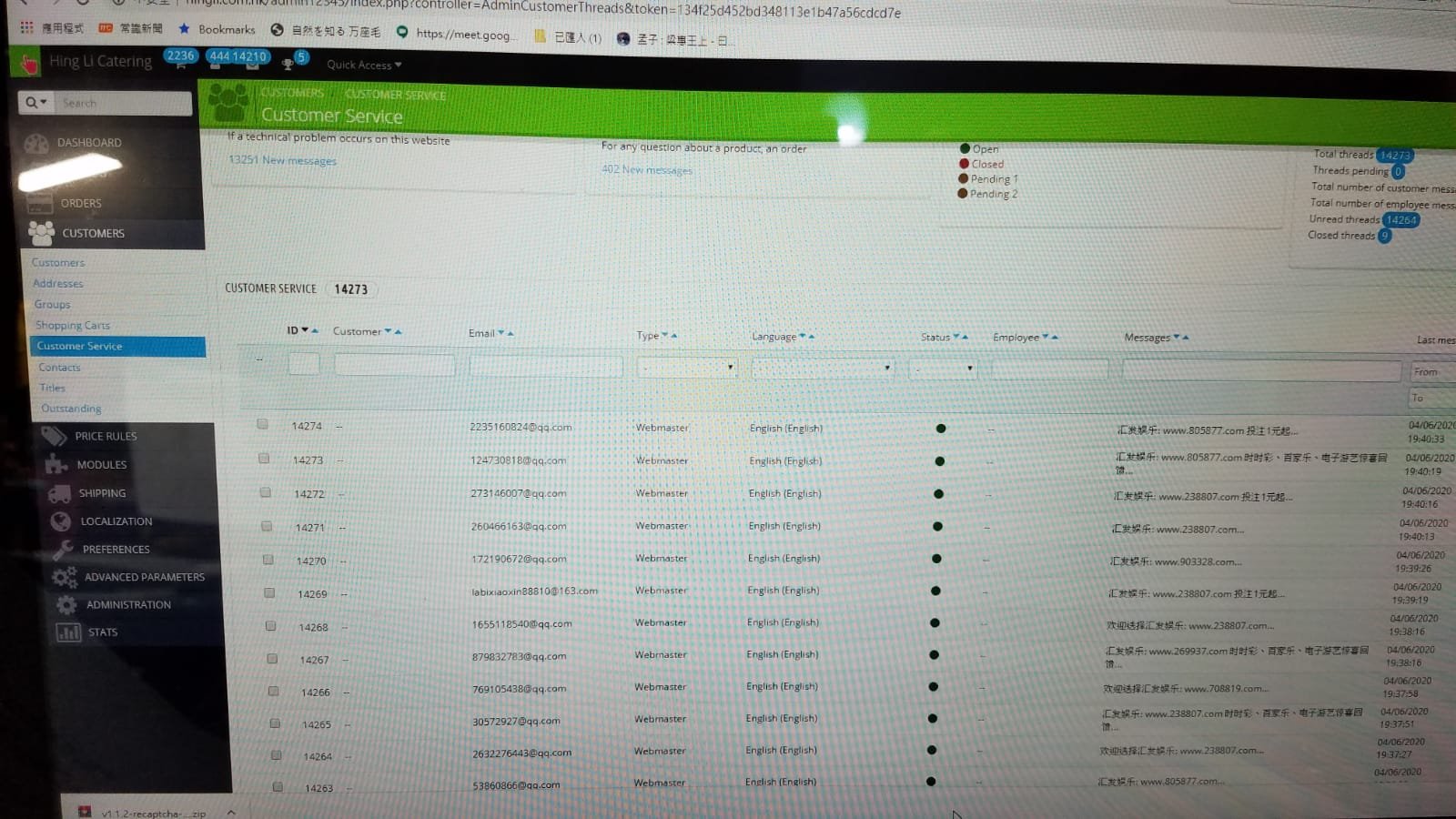Go to the Shopping Carts submenu
The image size is (1456, 819).
73,325
